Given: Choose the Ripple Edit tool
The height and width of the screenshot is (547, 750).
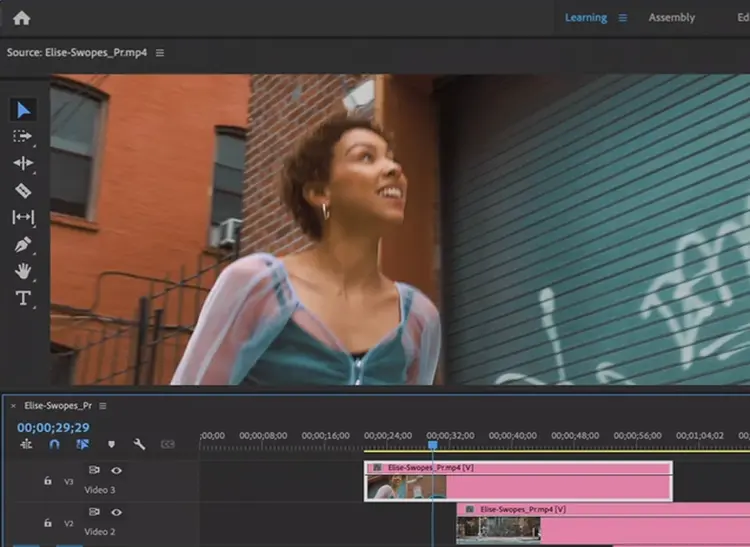Looking at the screenshot, I should tap(23, 163).
